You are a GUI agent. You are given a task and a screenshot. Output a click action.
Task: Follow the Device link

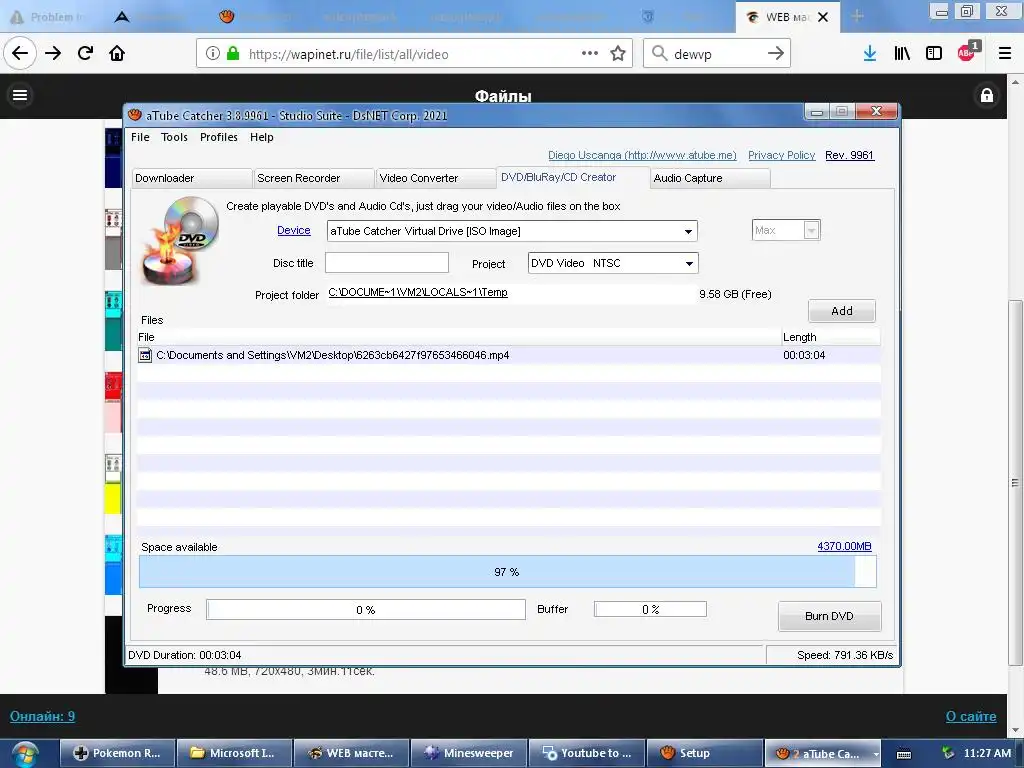pyautogui.click(x=294, y=231)
